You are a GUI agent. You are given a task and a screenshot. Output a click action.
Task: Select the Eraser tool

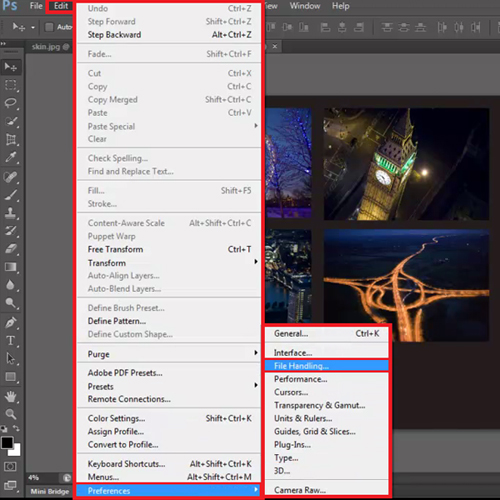pyautogui.click(x=11, y=249)
